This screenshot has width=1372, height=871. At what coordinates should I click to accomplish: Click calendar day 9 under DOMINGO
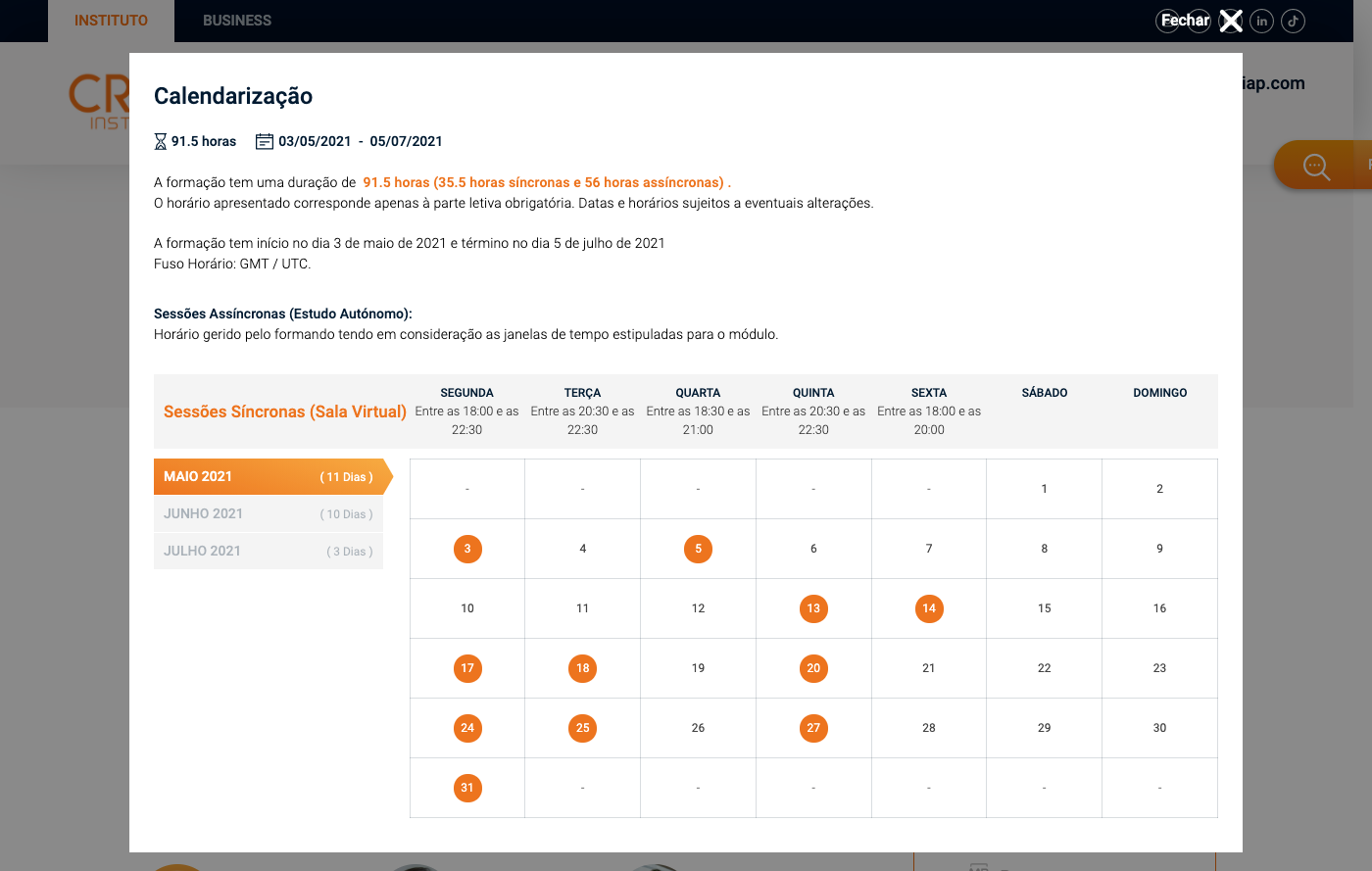tap(1160, 549)
